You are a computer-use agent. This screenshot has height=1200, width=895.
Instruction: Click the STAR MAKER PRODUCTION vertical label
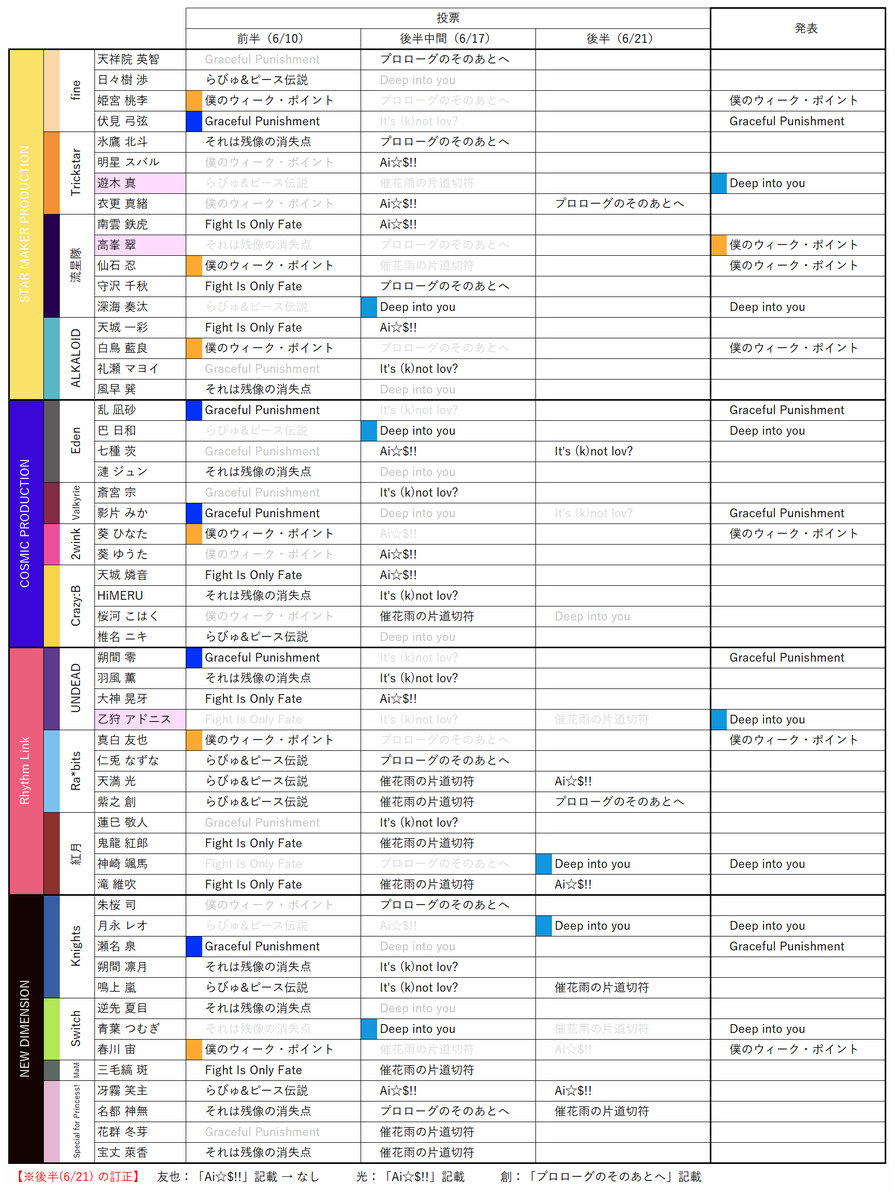(26, 224)
